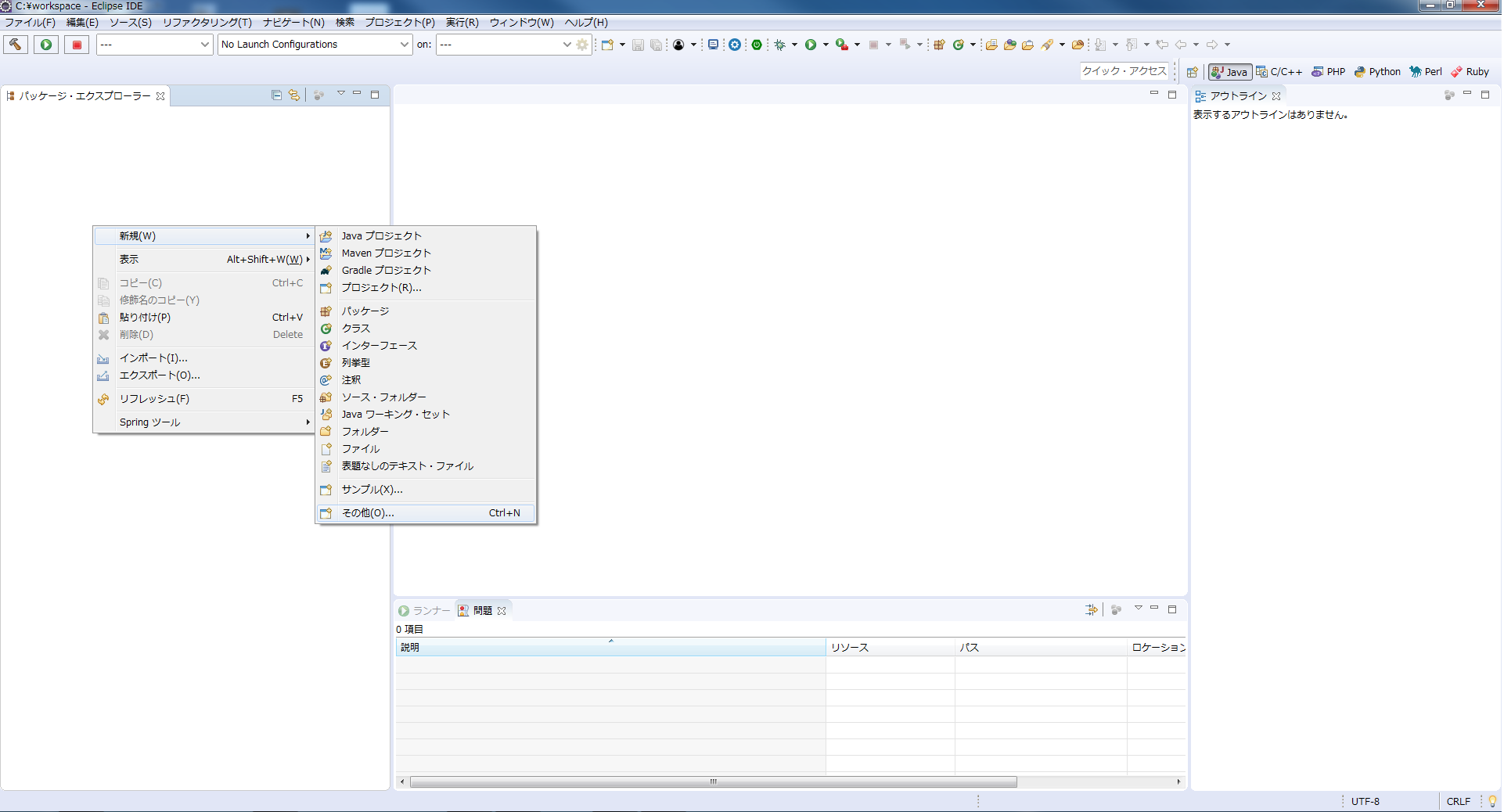Sort by the 説明 column header
This screenshot has width=1504, height=812.
pyautogui.click(x=611, y=647)
